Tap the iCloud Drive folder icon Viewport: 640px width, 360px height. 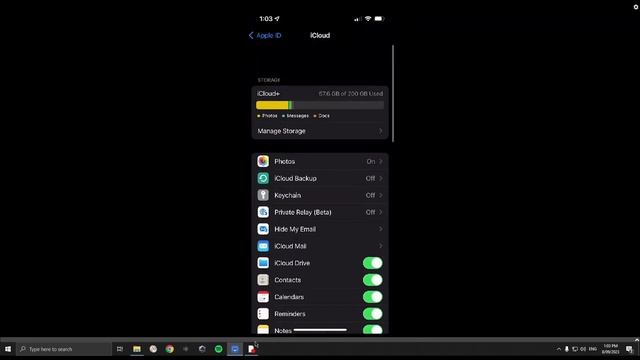[x=263, y=263]
